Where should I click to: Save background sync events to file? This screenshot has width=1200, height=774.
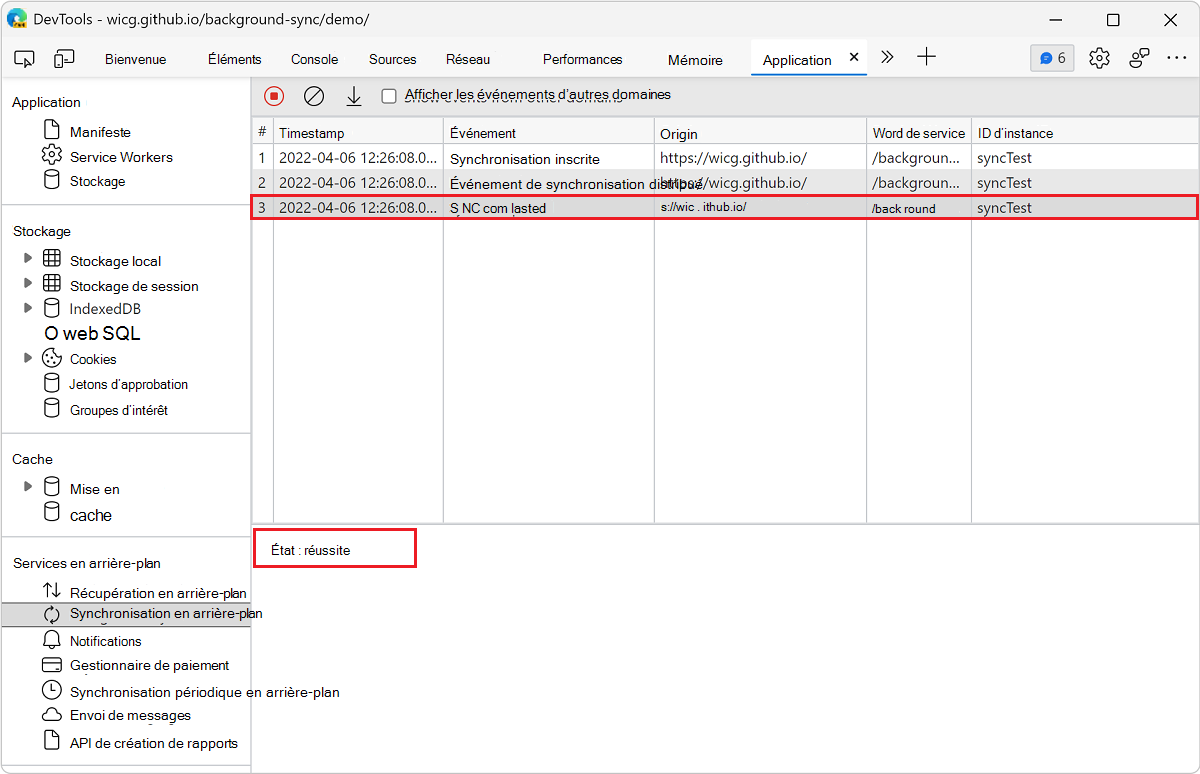(353, 94)
